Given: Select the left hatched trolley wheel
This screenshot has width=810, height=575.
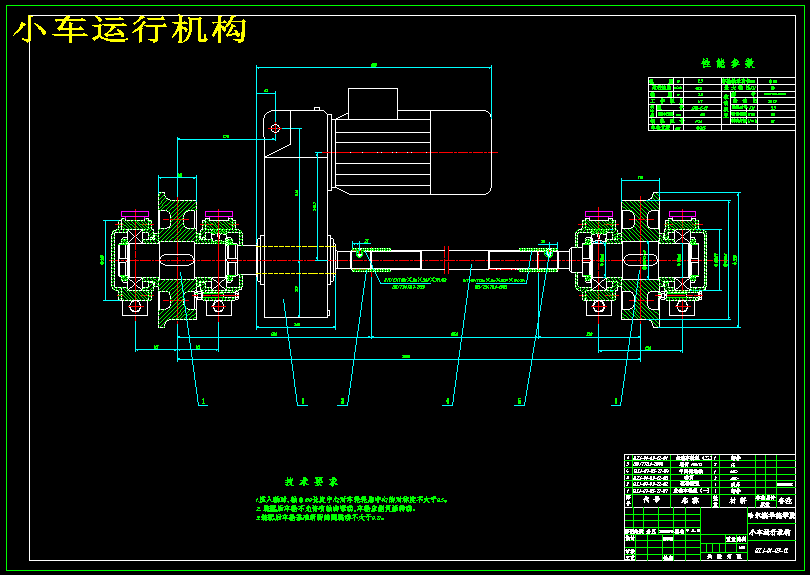Looking at the screenshot, I should [x=177, y=259].
